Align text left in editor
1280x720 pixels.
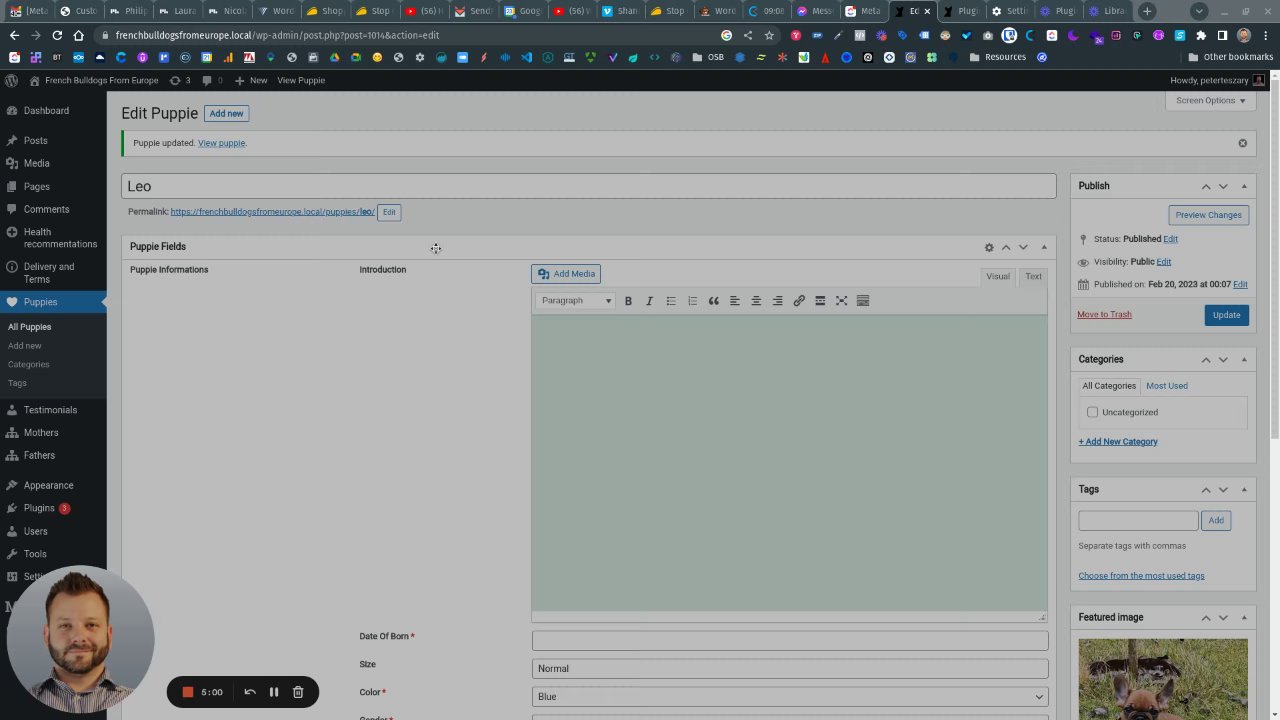click(x=734, y=301)
